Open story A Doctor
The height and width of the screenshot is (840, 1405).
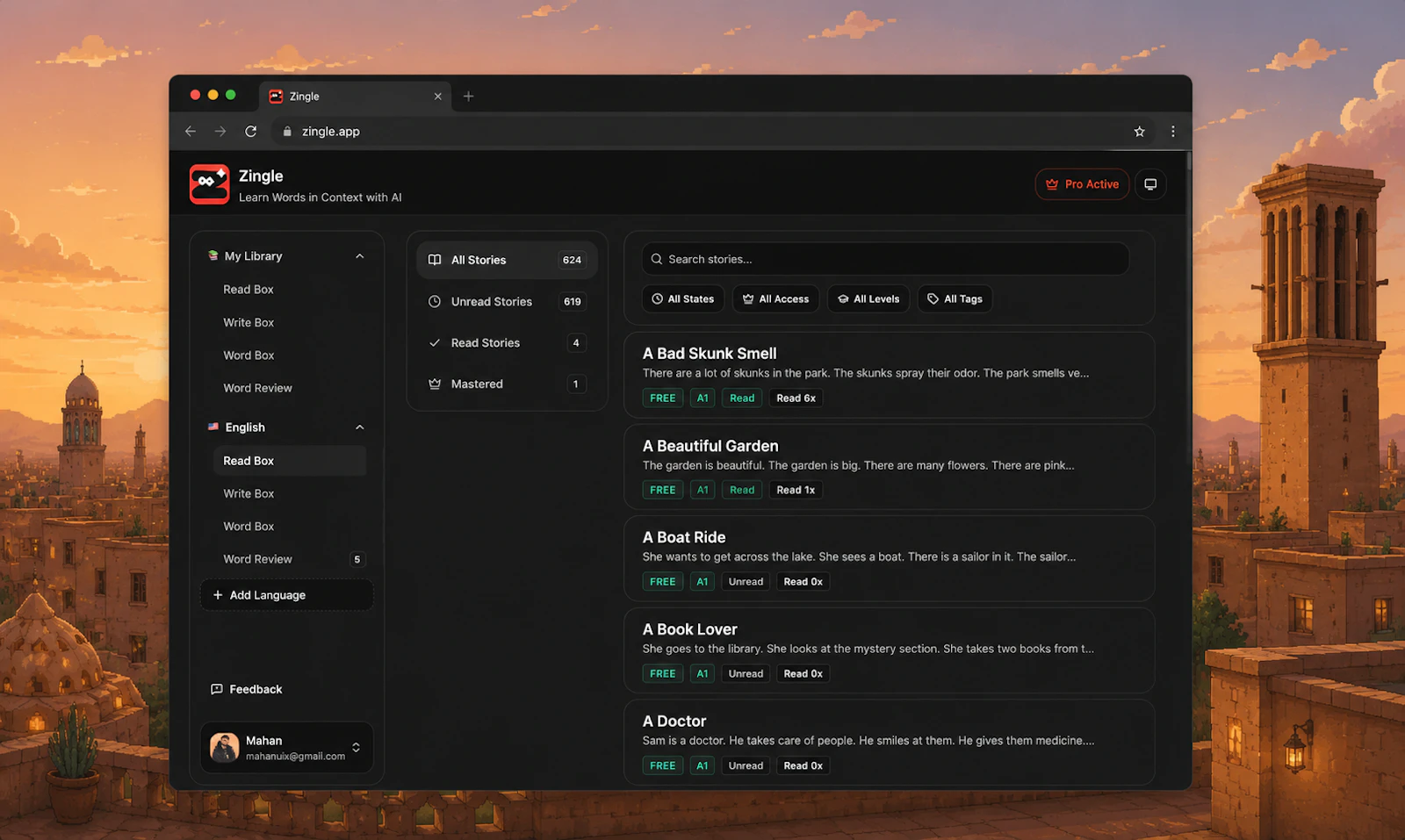[x=889, y=742]
